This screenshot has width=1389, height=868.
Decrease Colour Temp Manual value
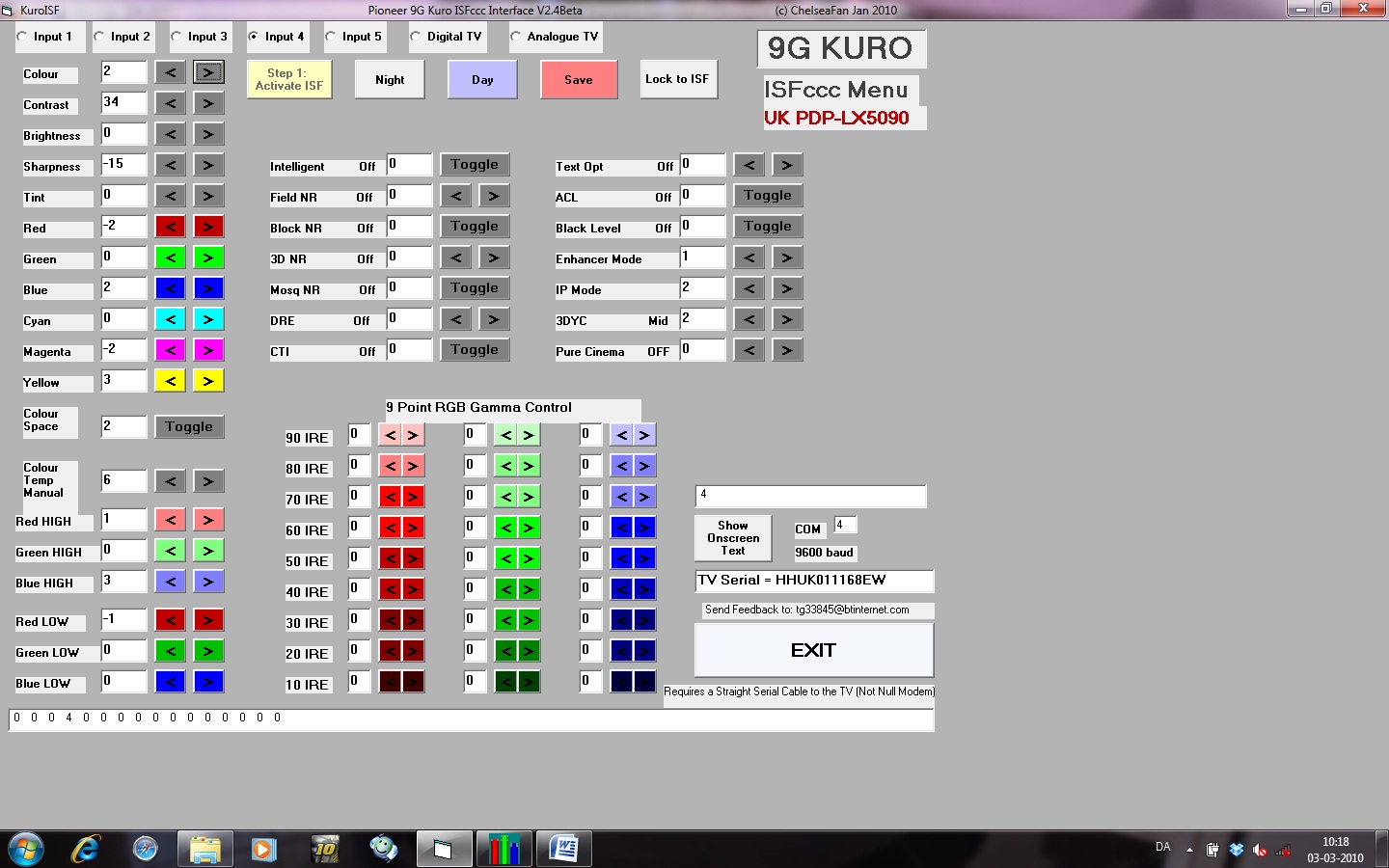tap(170, 481)
